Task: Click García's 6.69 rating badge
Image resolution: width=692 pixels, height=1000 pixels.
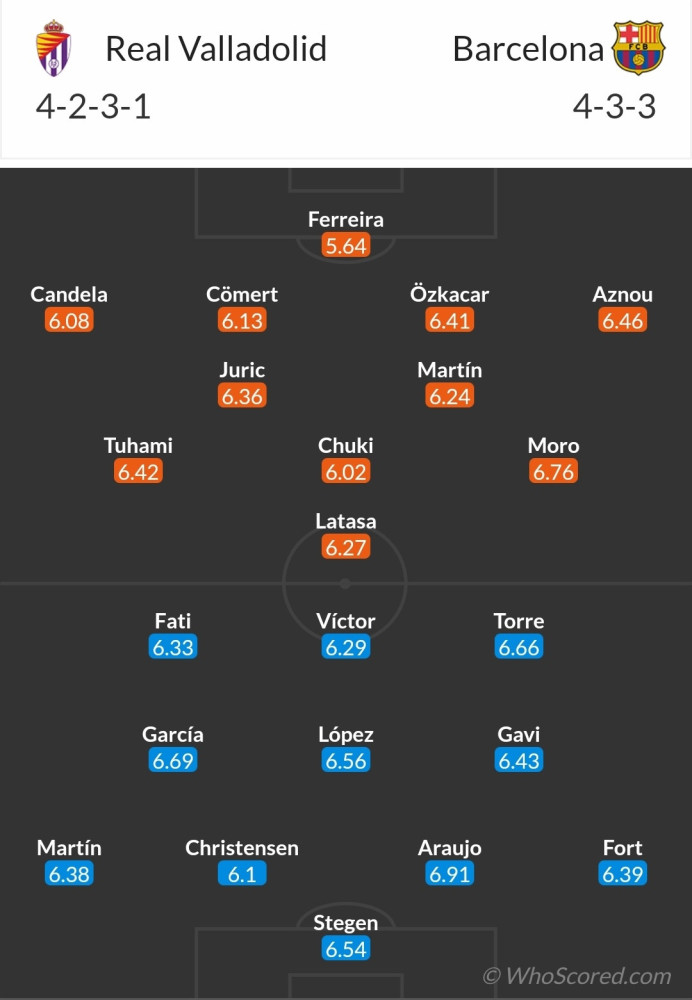Action: [173, 760]
